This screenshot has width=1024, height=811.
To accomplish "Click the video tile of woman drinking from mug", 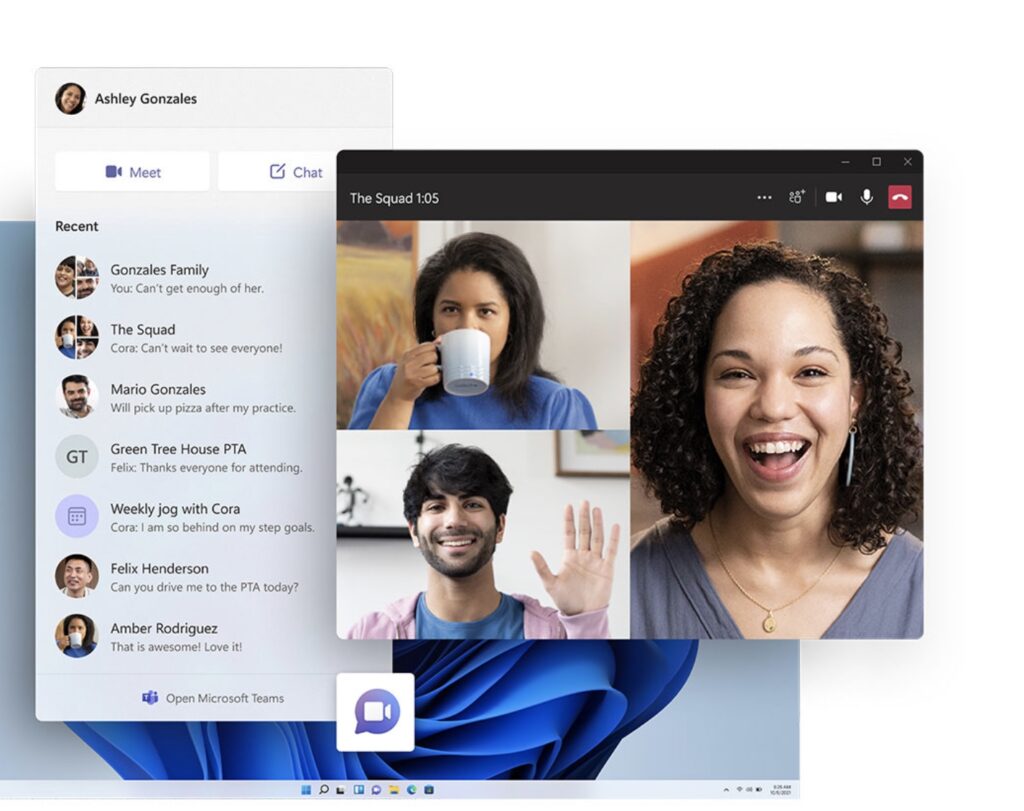I will click(483, 325).
